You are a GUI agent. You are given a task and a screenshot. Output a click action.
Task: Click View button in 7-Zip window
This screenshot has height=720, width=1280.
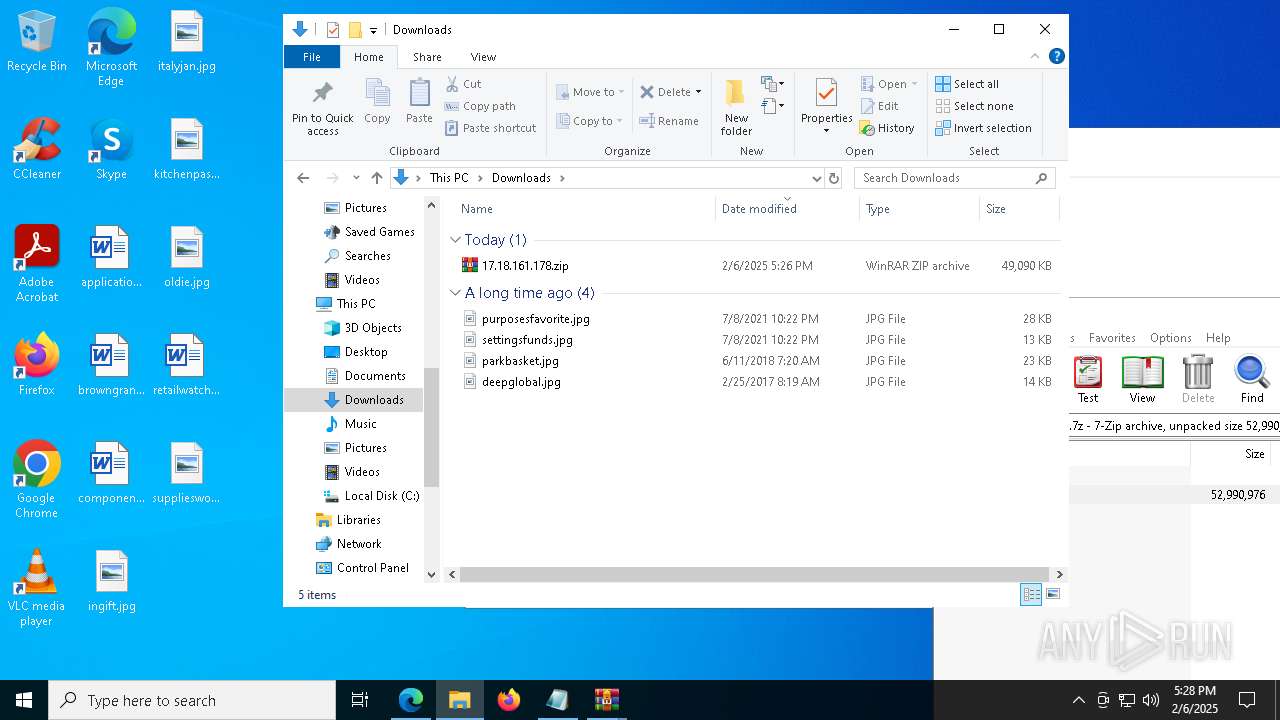[x=1142, y=379]
